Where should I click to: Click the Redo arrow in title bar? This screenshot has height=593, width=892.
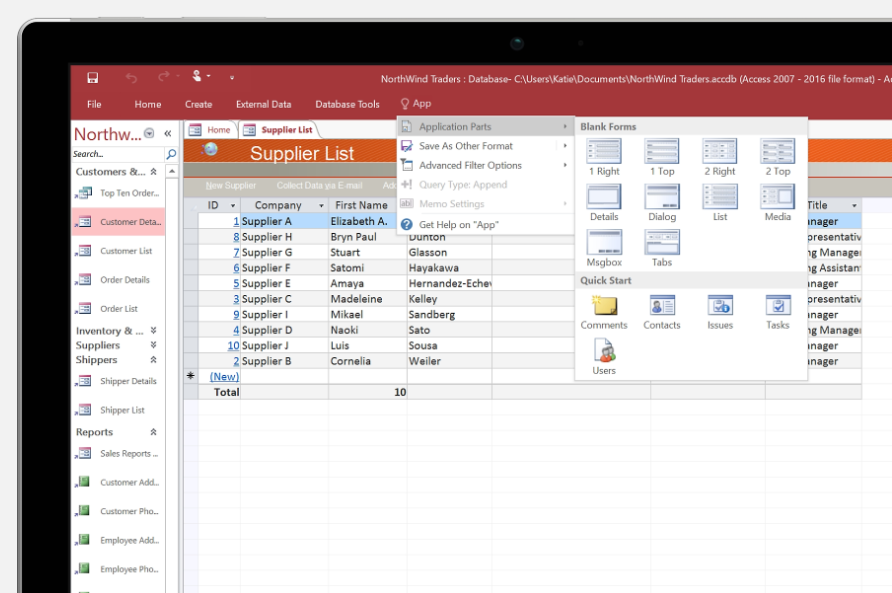coord(163,77)
